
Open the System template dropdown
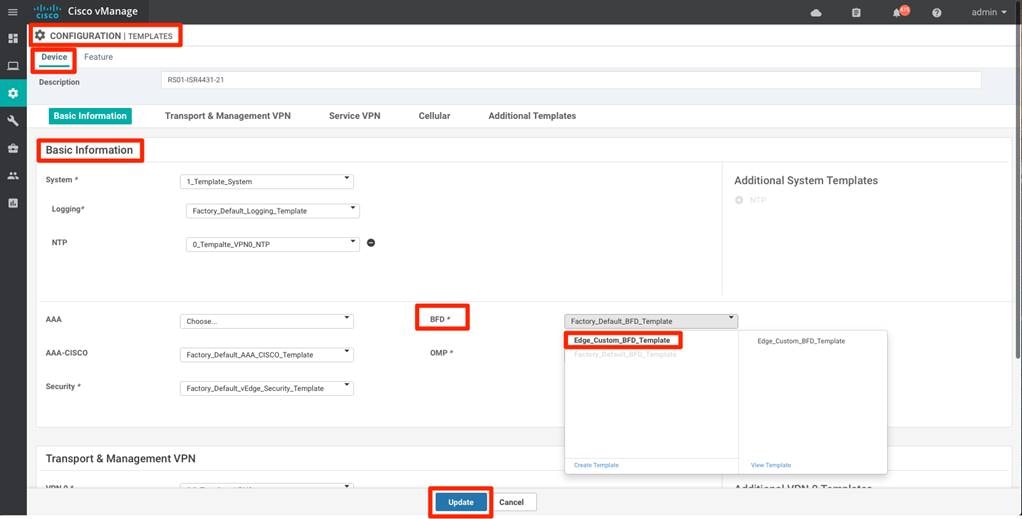(267, 181)
